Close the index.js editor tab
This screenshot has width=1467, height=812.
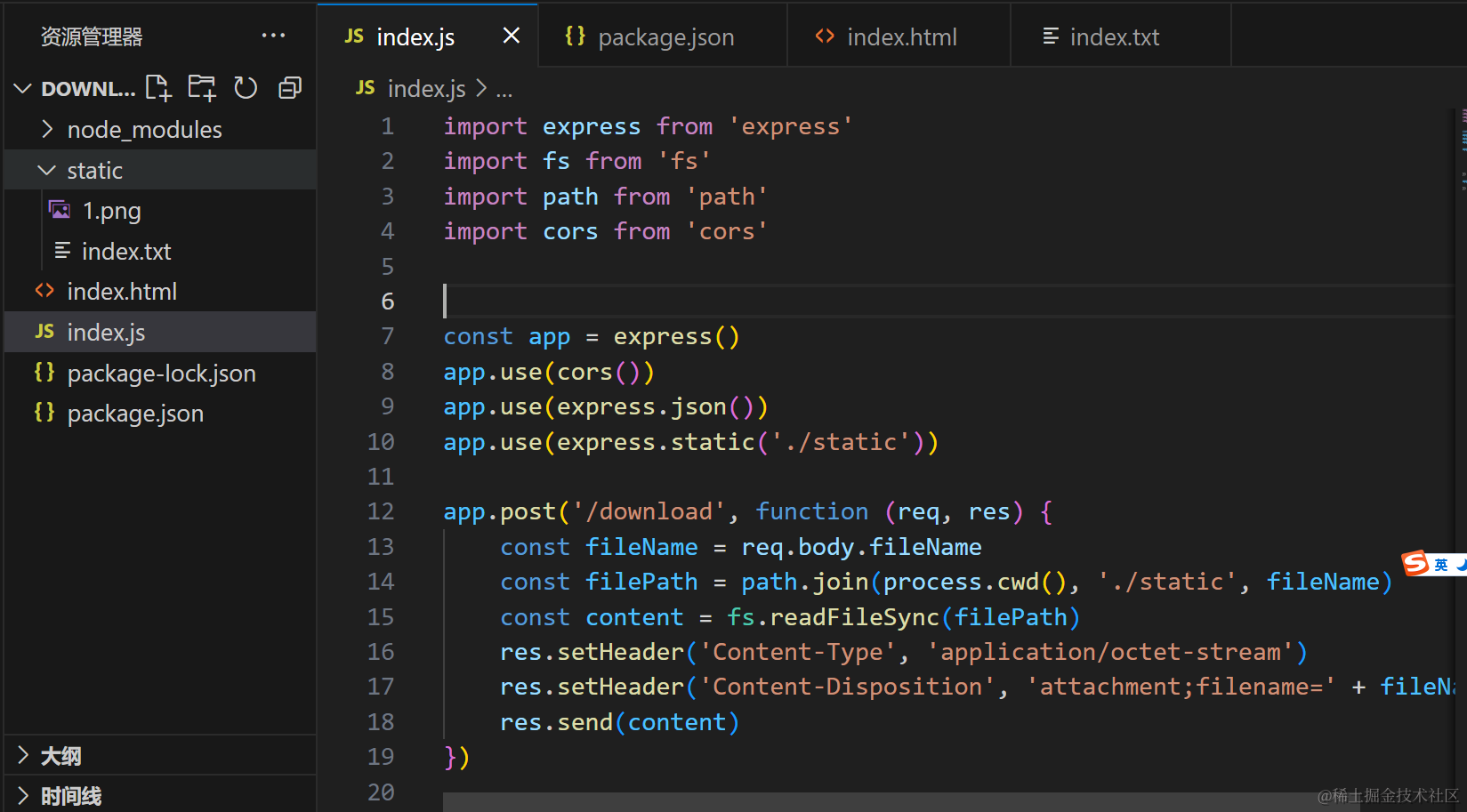(512, 36)
